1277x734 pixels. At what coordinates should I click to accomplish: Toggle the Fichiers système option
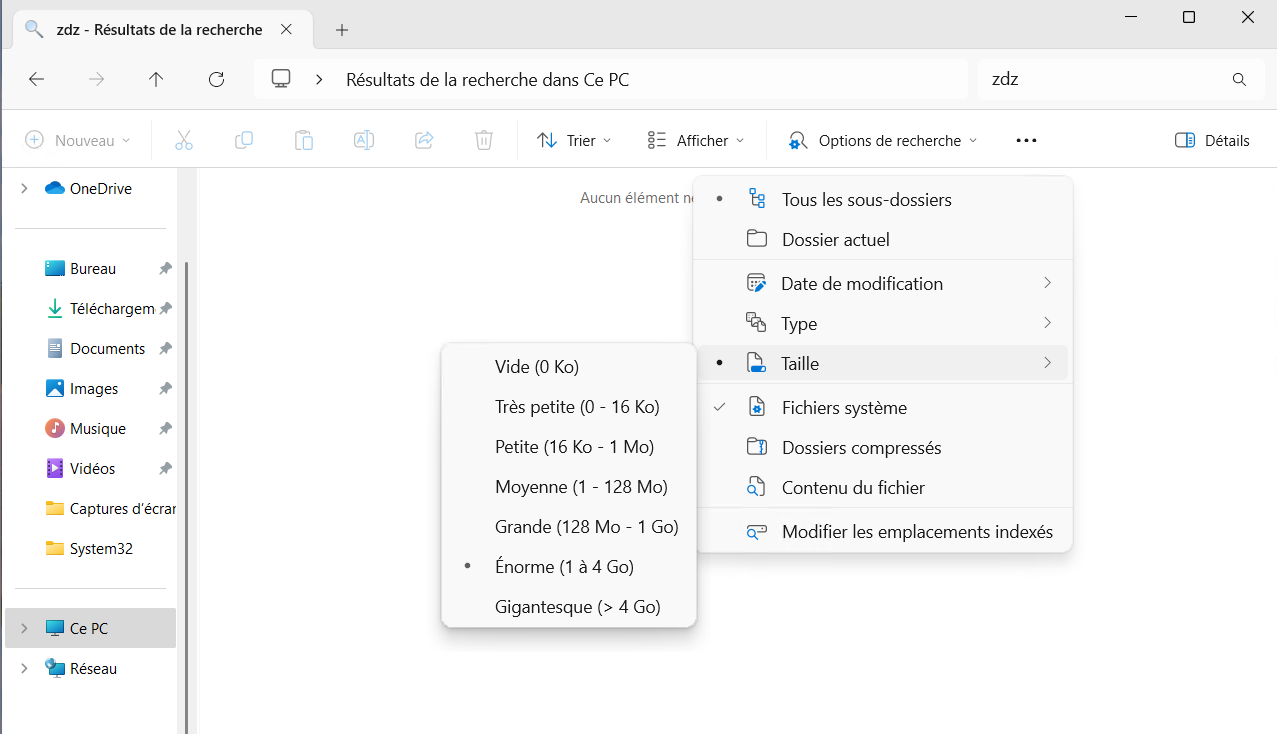(x=844, y=408)
